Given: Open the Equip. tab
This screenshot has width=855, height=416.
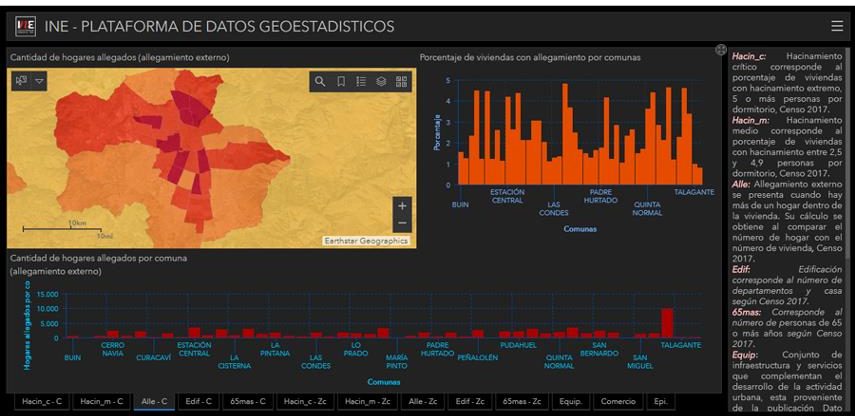Looking at the screenshot, I should tap(571, 401).
